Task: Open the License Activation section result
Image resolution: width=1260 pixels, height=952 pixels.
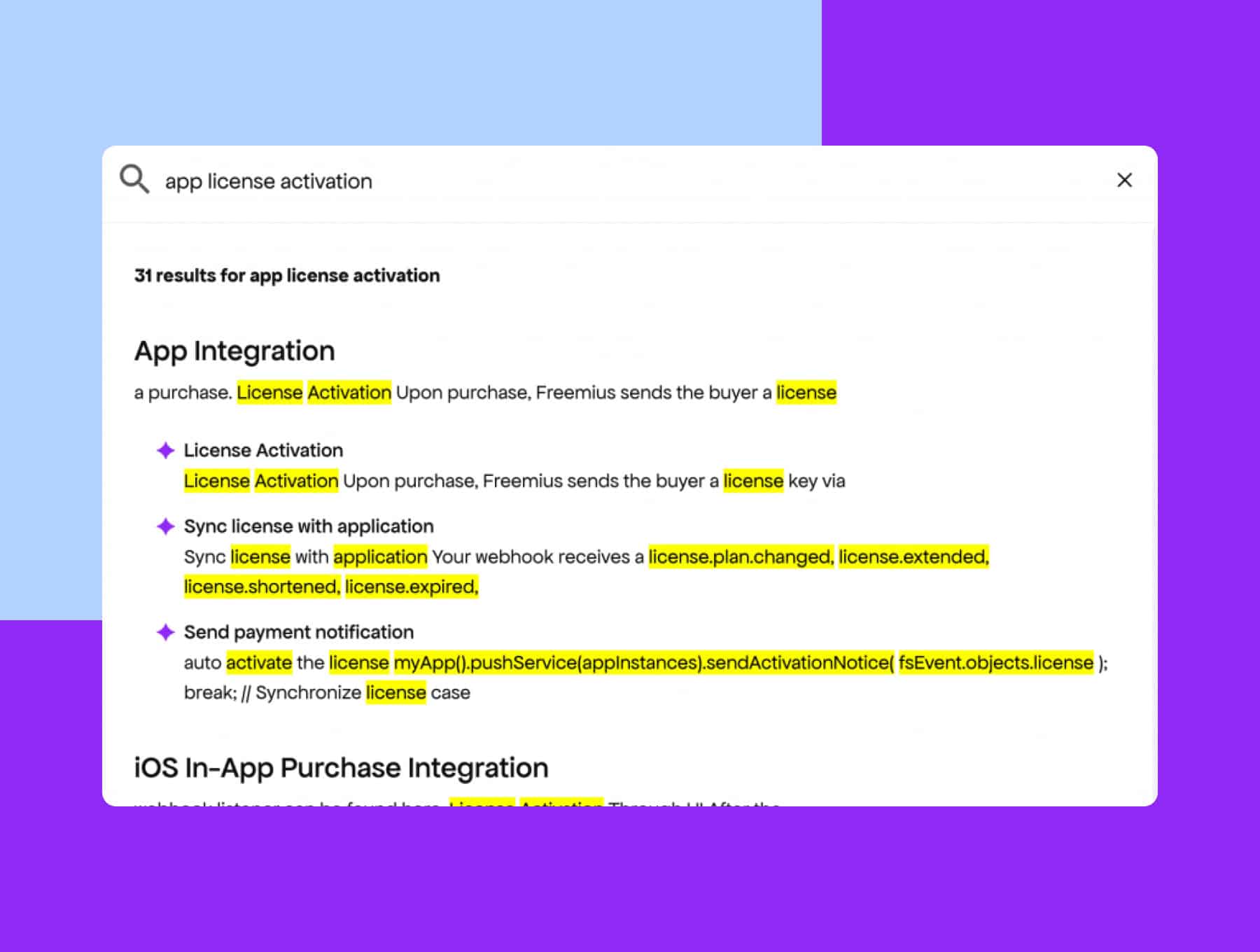Action: (263, 451)
